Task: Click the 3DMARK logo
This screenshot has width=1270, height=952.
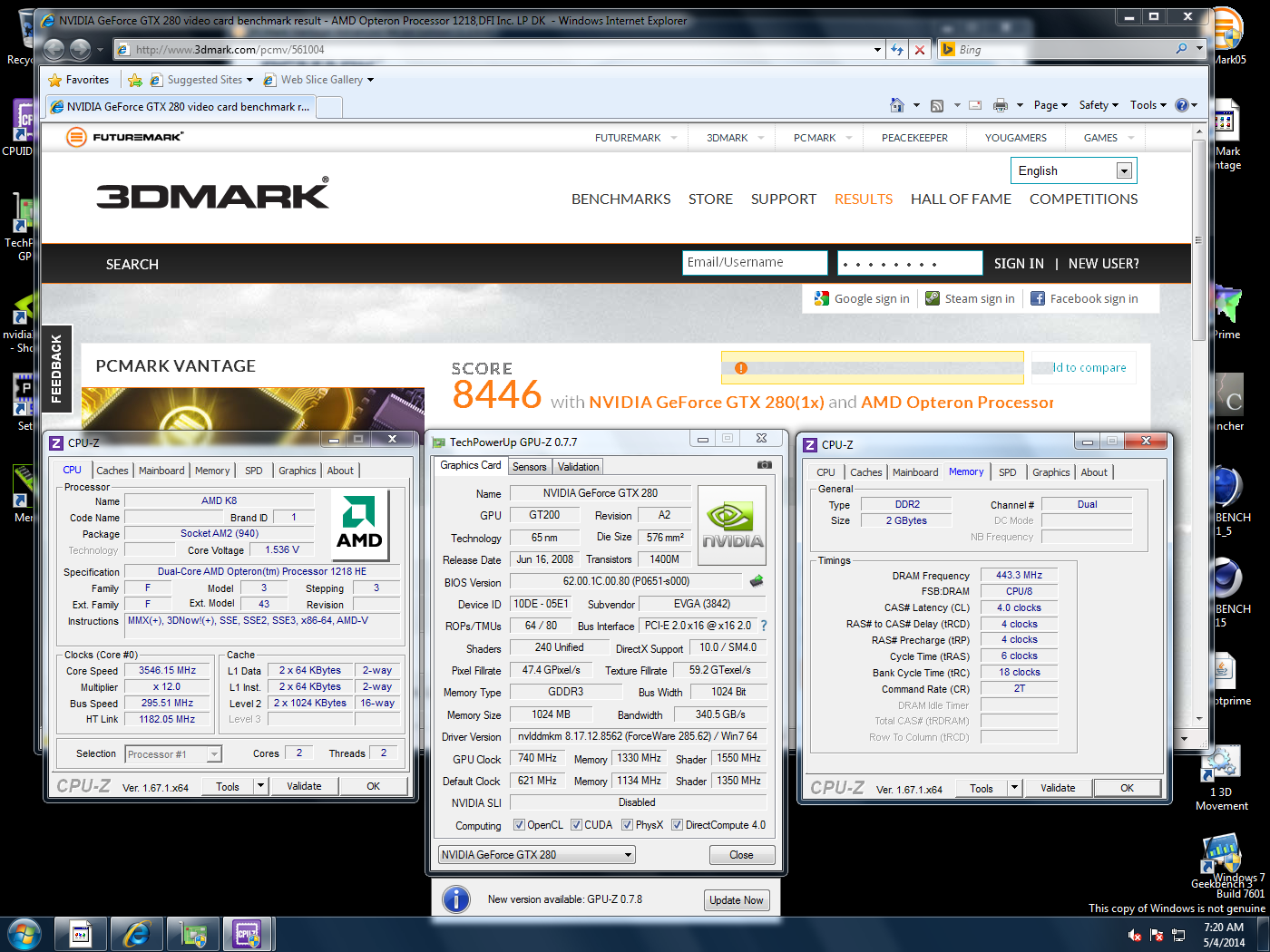Action: 213,193
